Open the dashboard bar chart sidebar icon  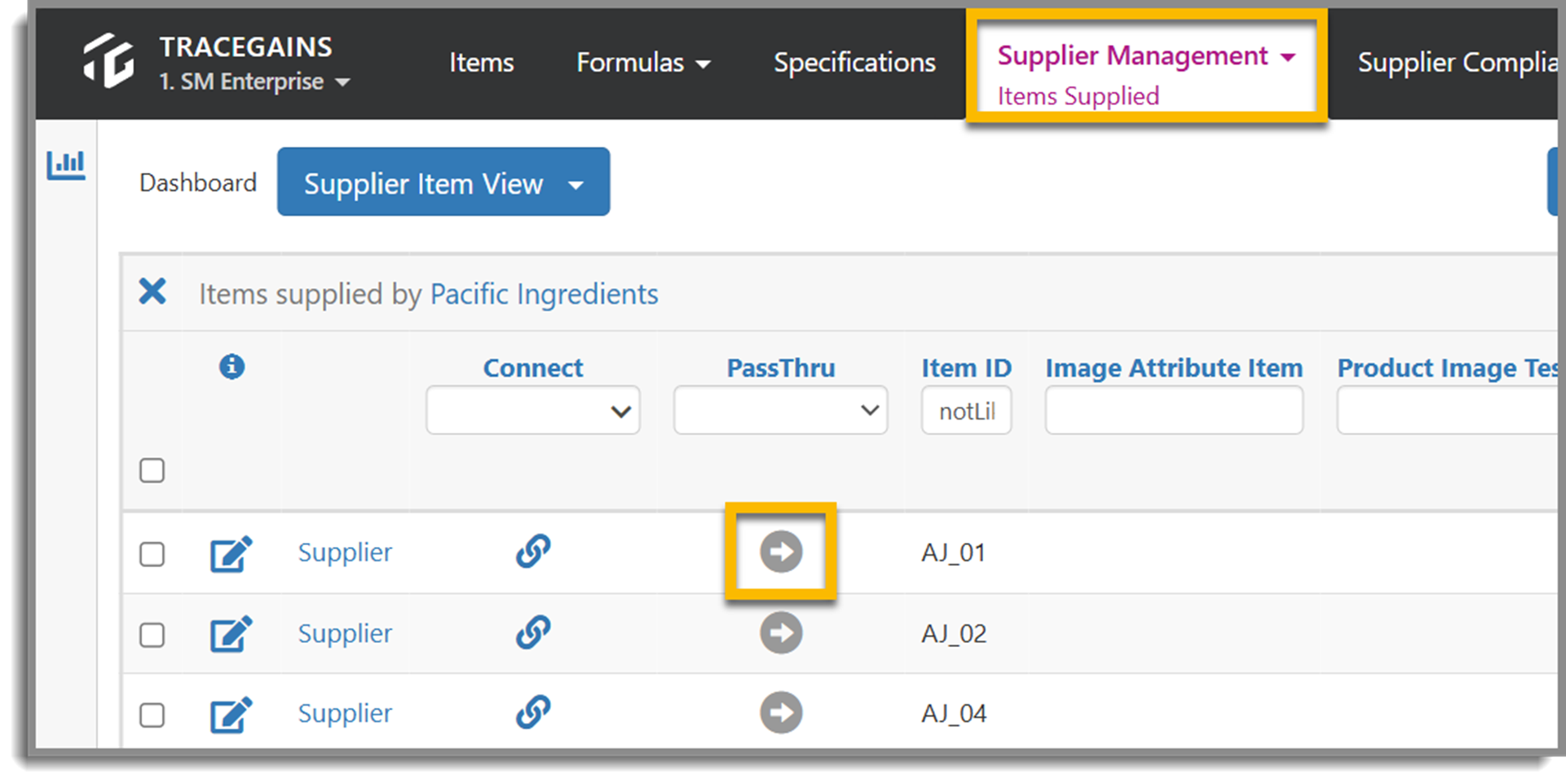coord(66,165)
